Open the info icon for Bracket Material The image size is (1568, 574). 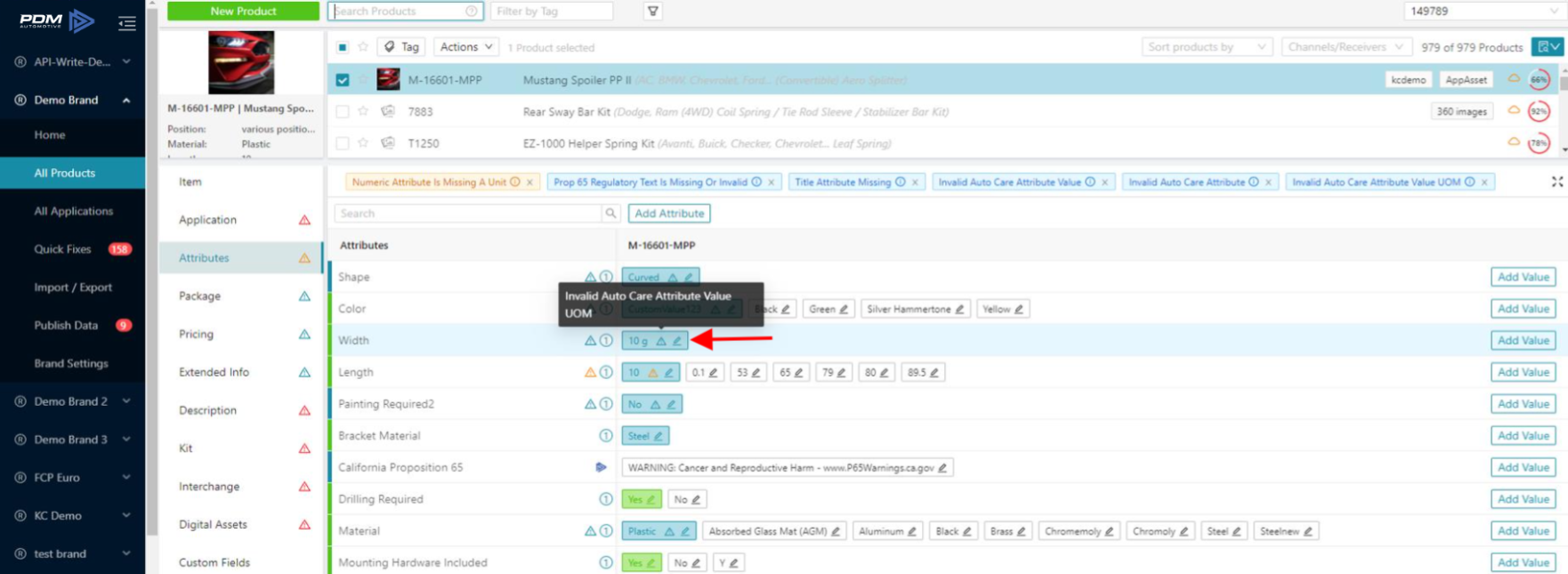tap(606, 436)
